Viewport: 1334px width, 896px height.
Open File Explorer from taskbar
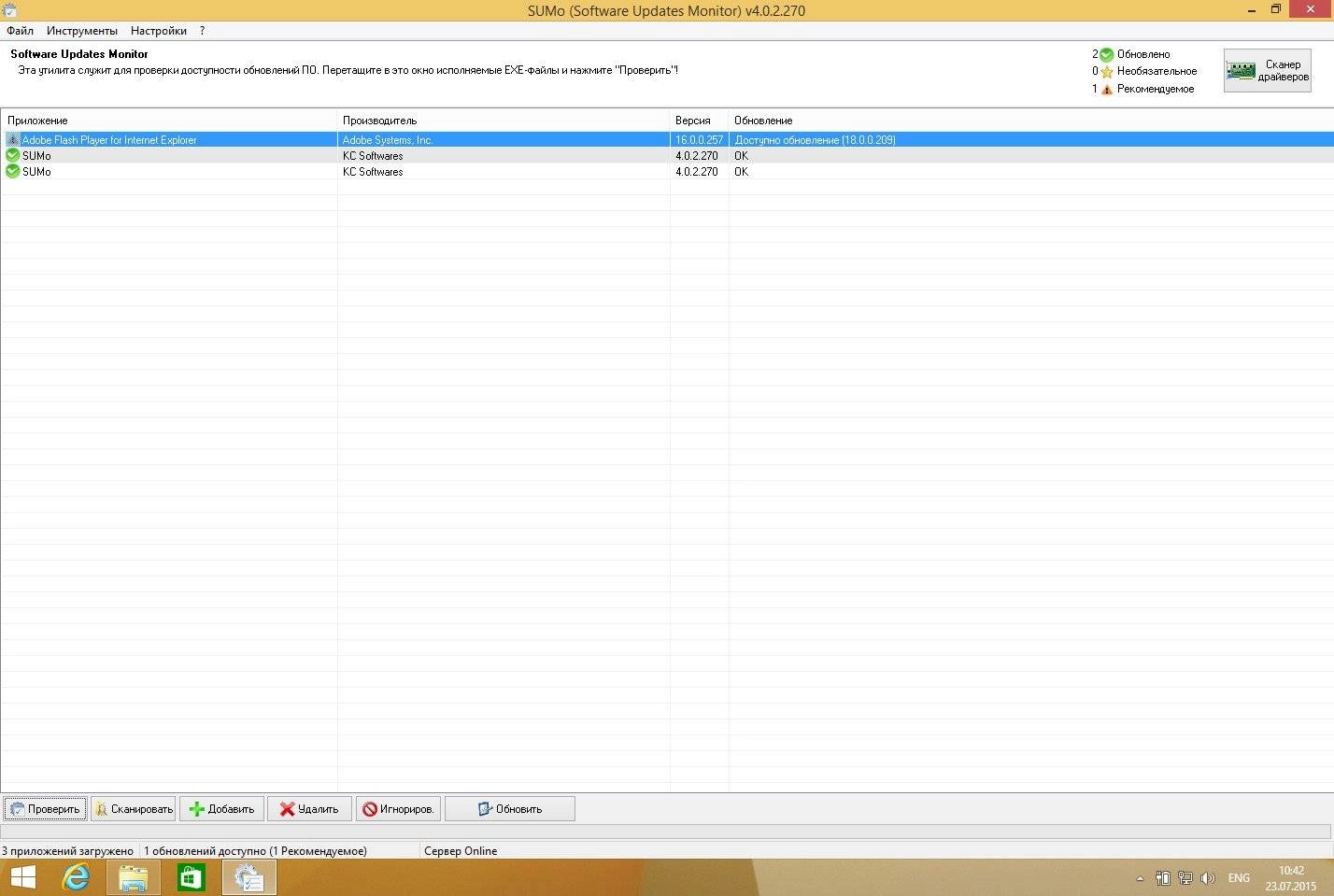133,878
